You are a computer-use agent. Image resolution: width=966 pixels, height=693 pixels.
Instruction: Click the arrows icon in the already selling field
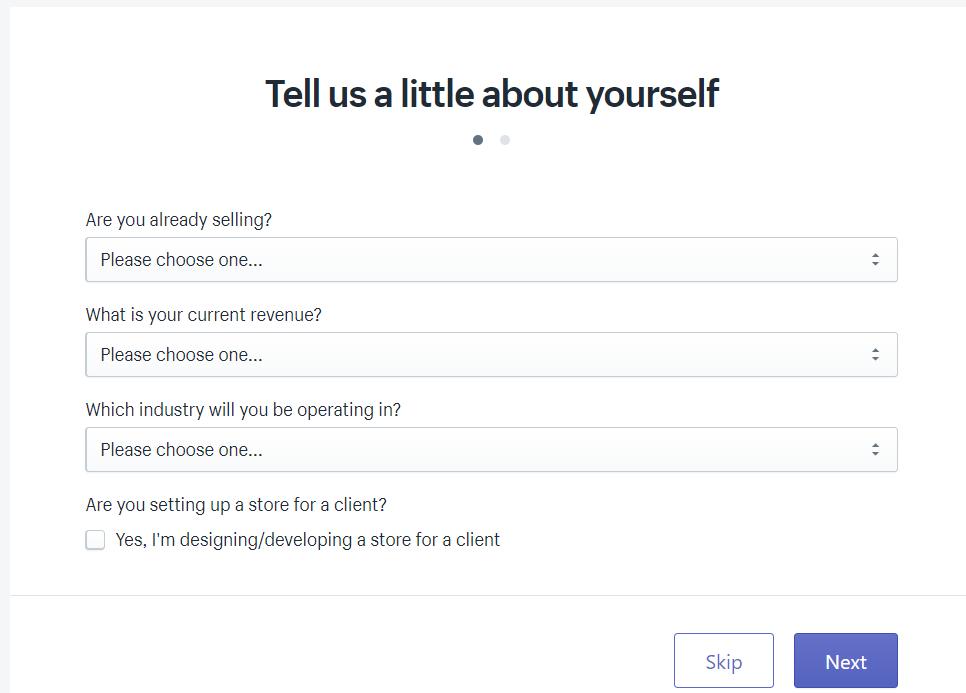click(875, 260)
